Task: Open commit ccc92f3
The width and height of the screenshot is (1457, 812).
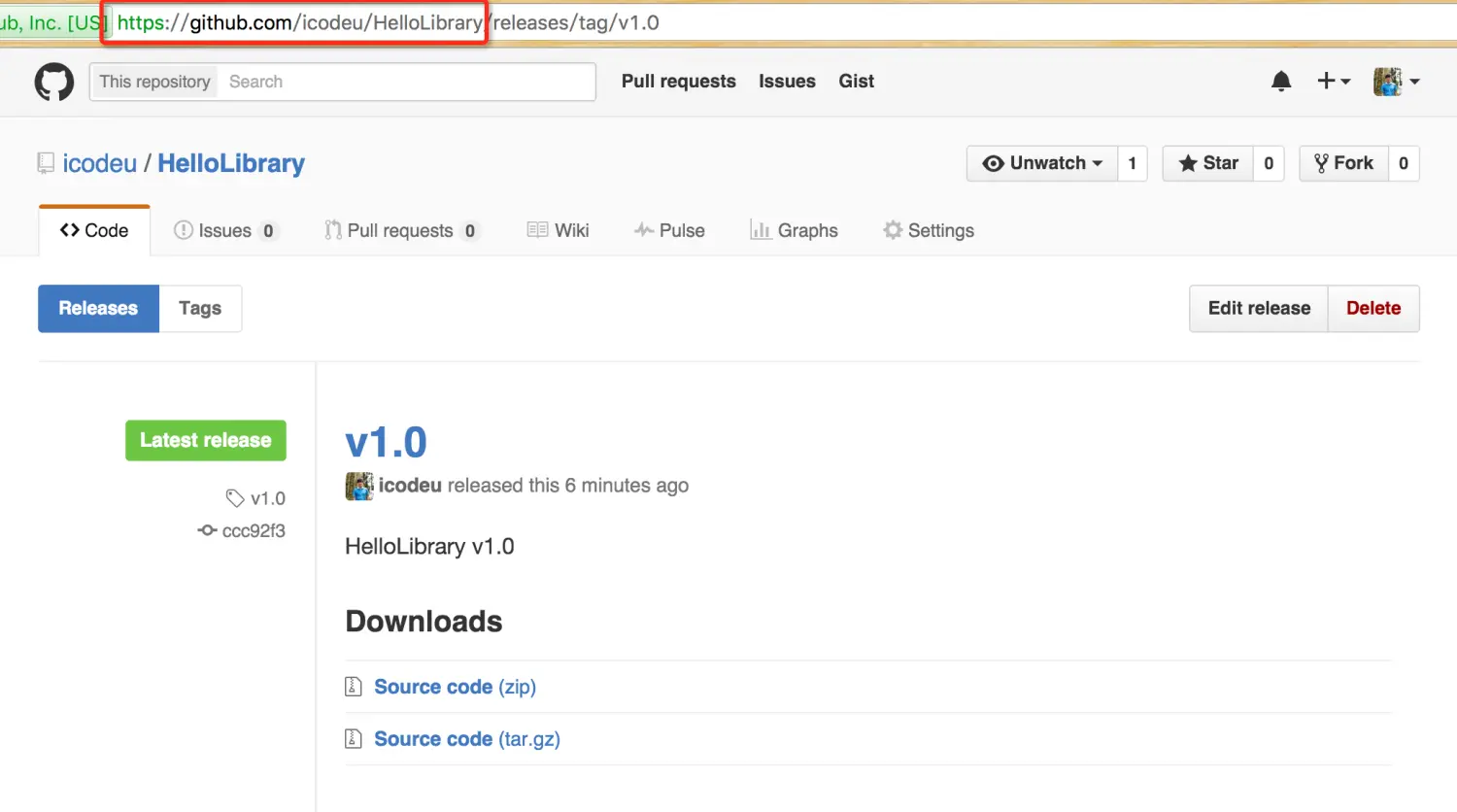Action: pos(242,530)
